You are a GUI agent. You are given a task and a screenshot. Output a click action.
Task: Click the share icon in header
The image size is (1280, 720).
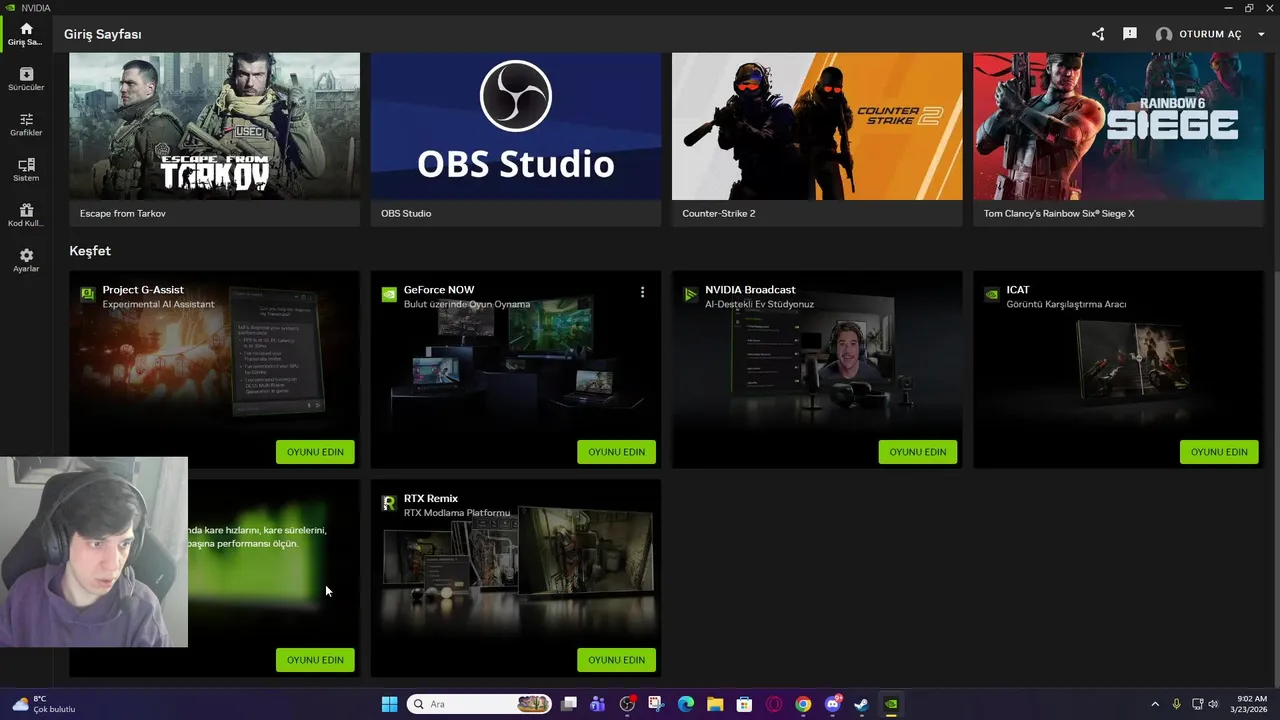click(1098, 34)
